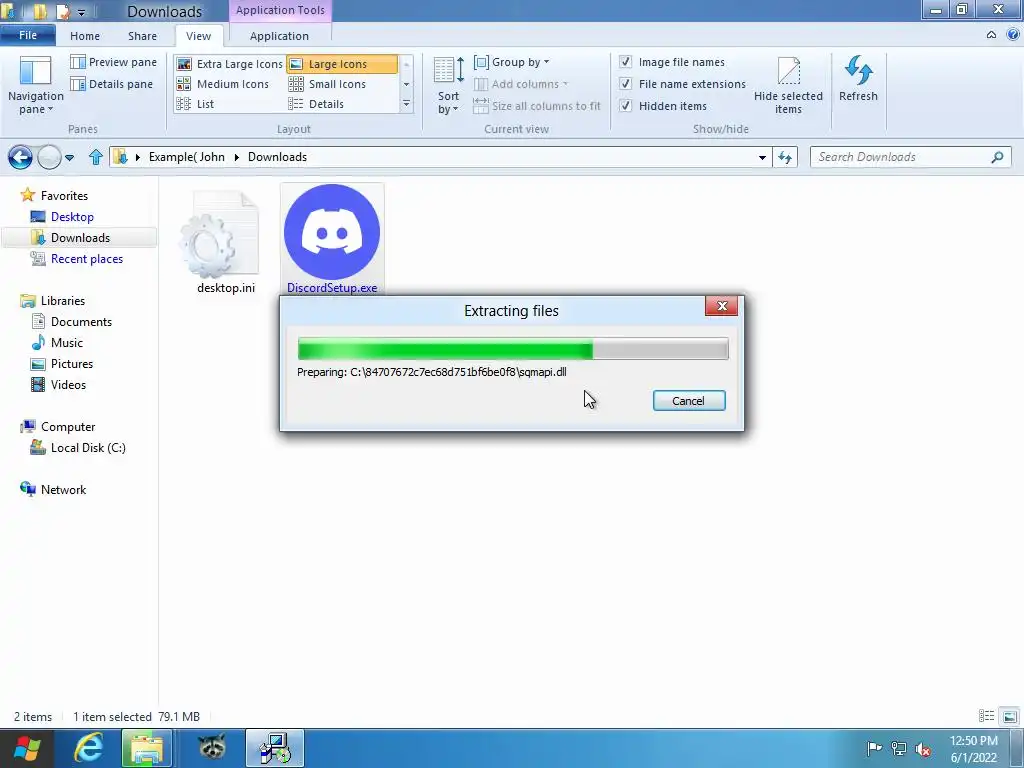Open Group by dropdown
Image resolution: width=1024 pixels, height=768 pixels.
pyautogui.click(x=511, y=62)
